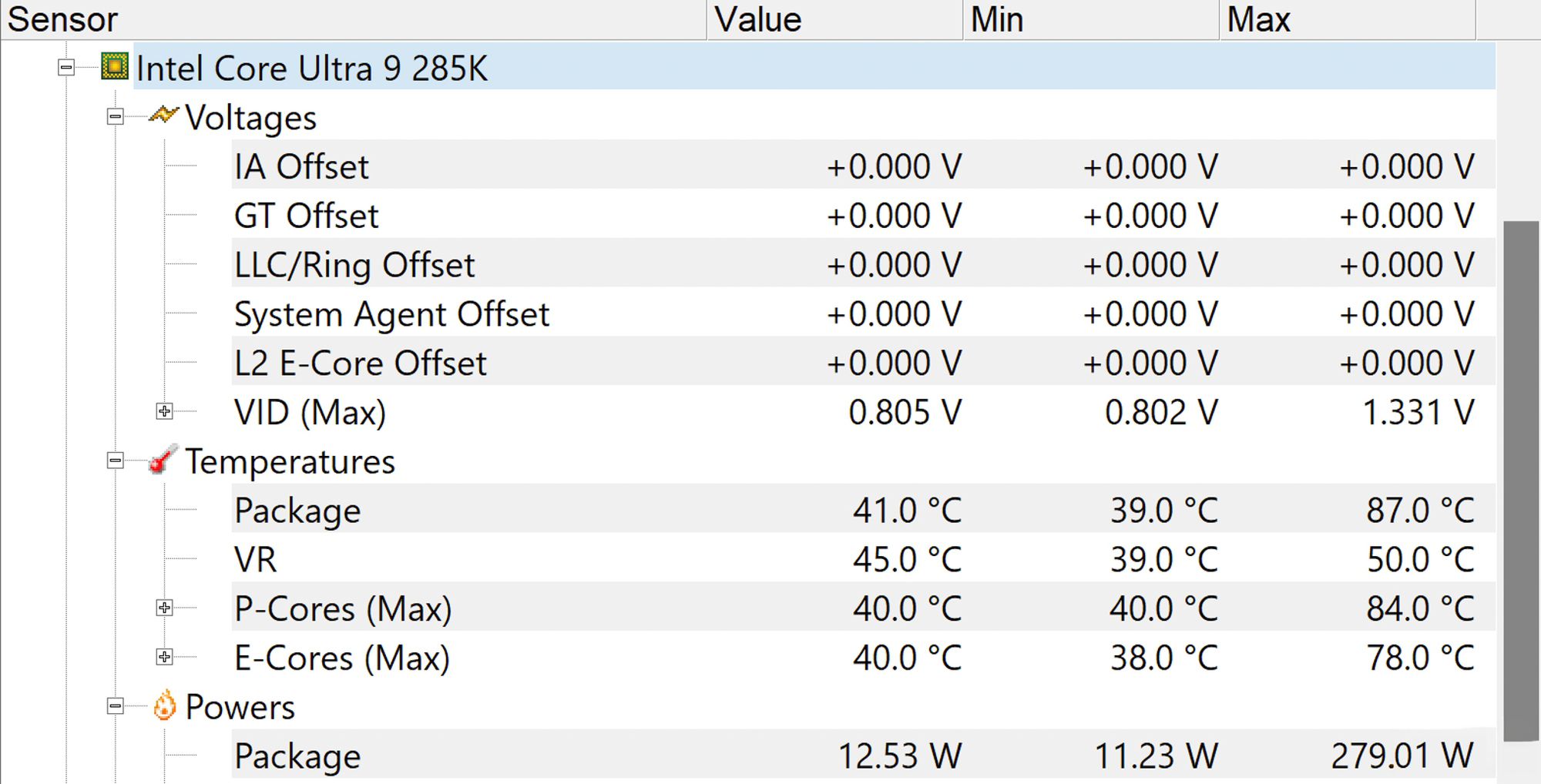Click the Min column header
This screenshot has width=1541, height=784.
pos(1091,19)
